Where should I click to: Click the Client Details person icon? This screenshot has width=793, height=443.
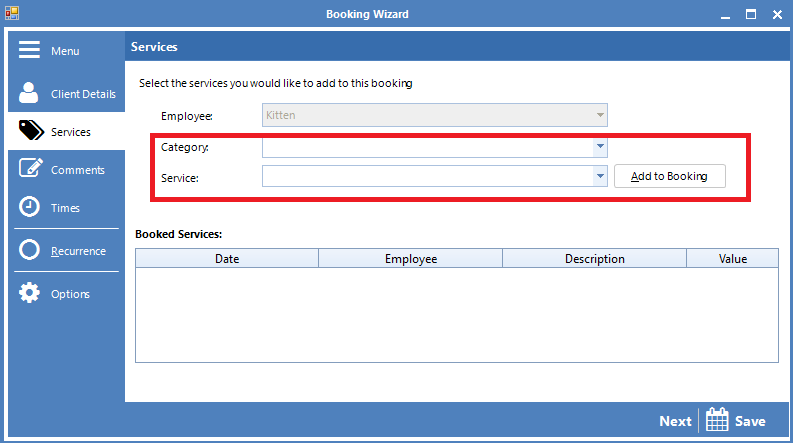(x=29, y=93)
